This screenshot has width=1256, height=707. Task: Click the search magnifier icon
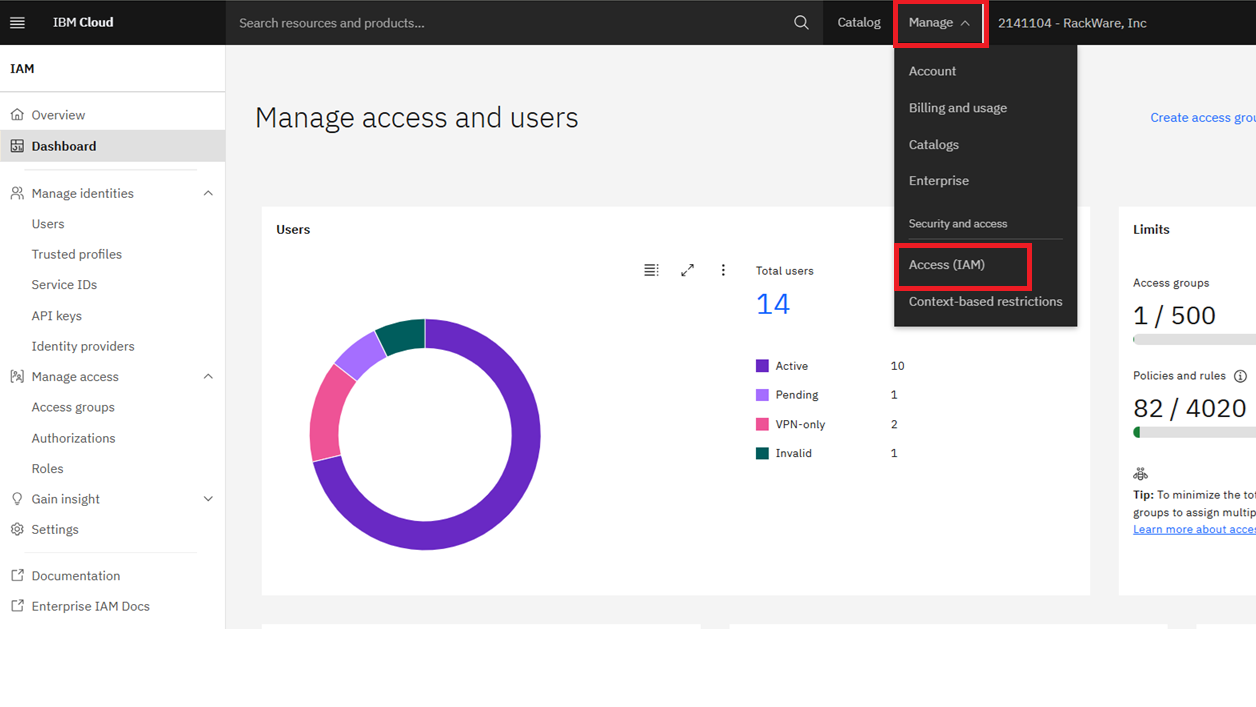click(x=801, y=22)
